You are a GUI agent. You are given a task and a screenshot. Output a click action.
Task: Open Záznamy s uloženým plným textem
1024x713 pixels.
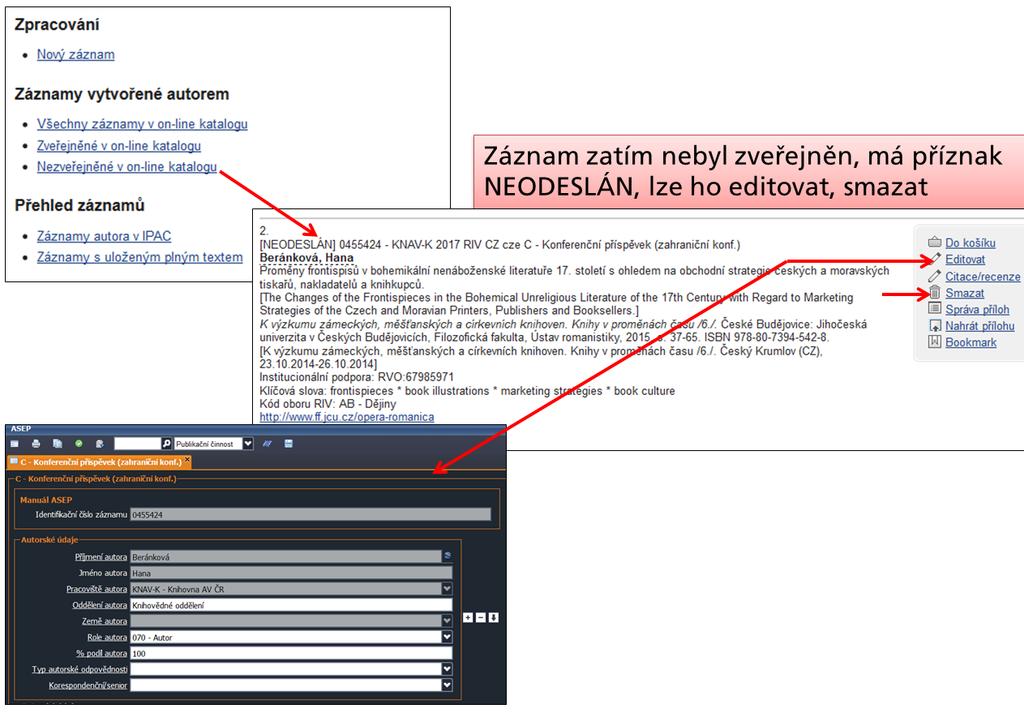140,257
